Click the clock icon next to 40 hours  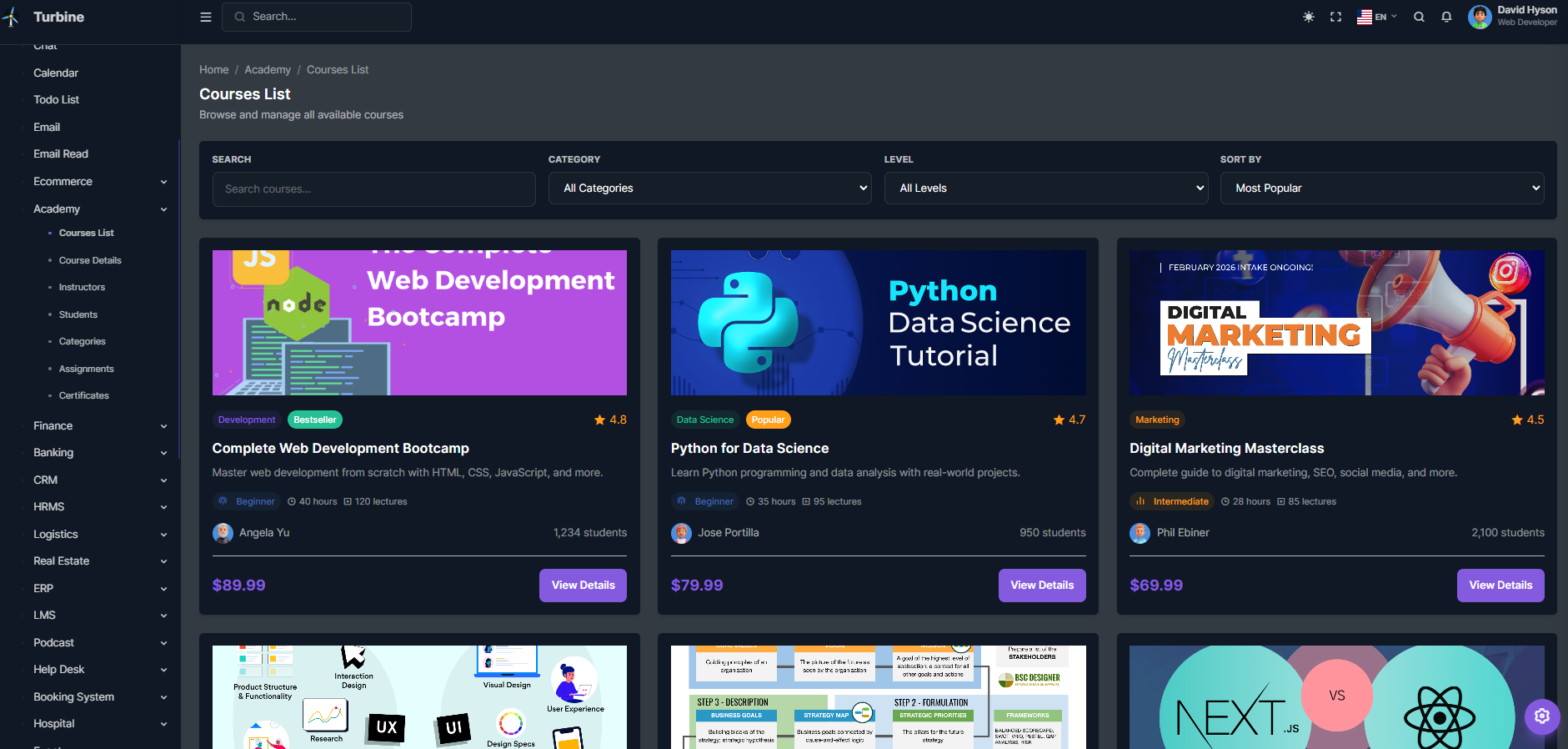click(292, 501)
